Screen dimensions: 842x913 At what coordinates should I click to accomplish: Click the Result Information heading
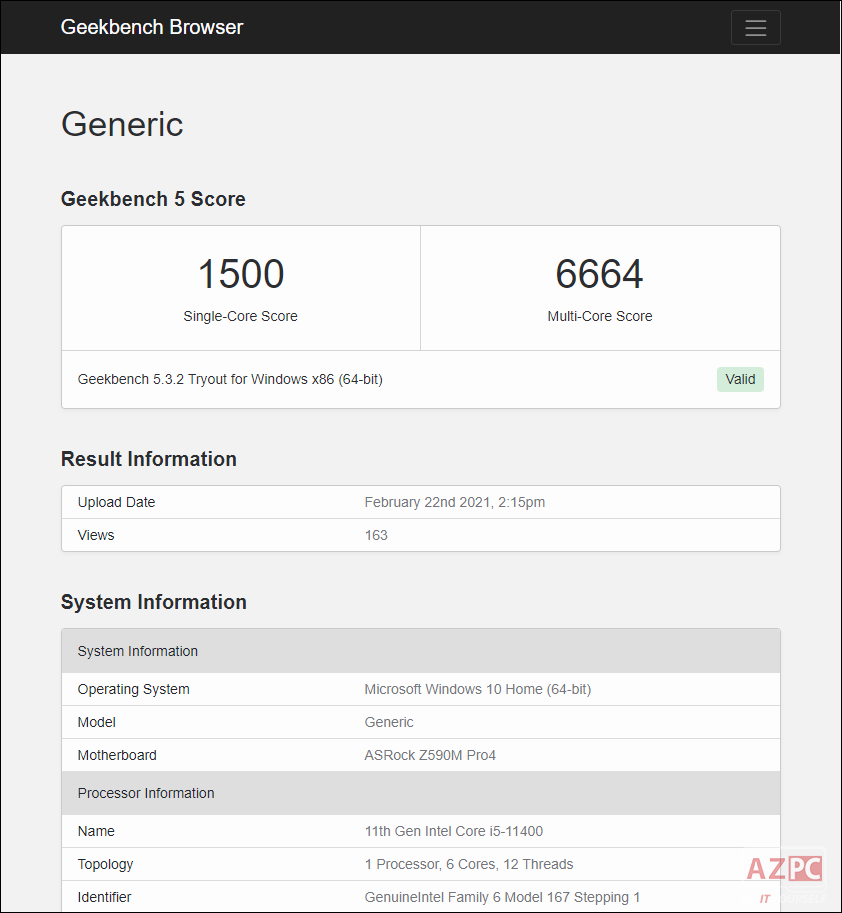pos(149,459)
